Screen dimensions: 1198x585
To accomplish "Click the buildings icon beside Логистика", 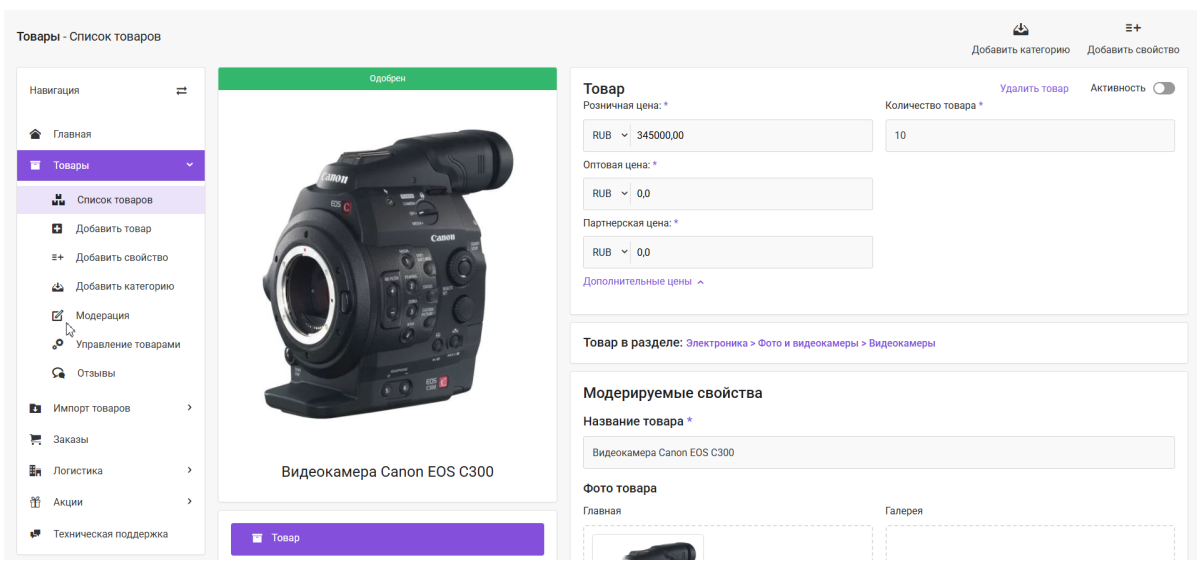I will [x=35, y=471].
